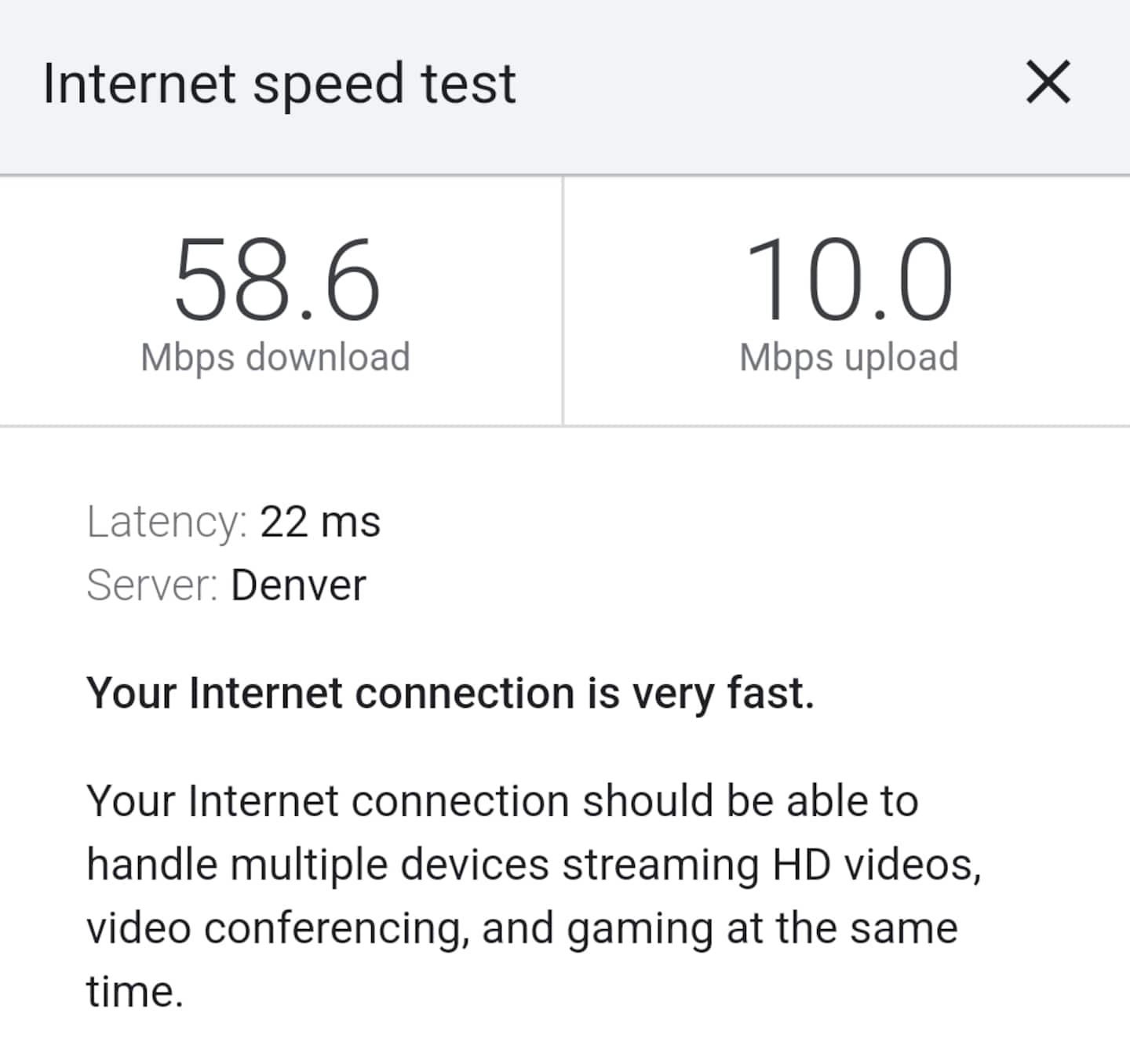
Task: Select the "Denver" server name
Action: pos(298,585)
